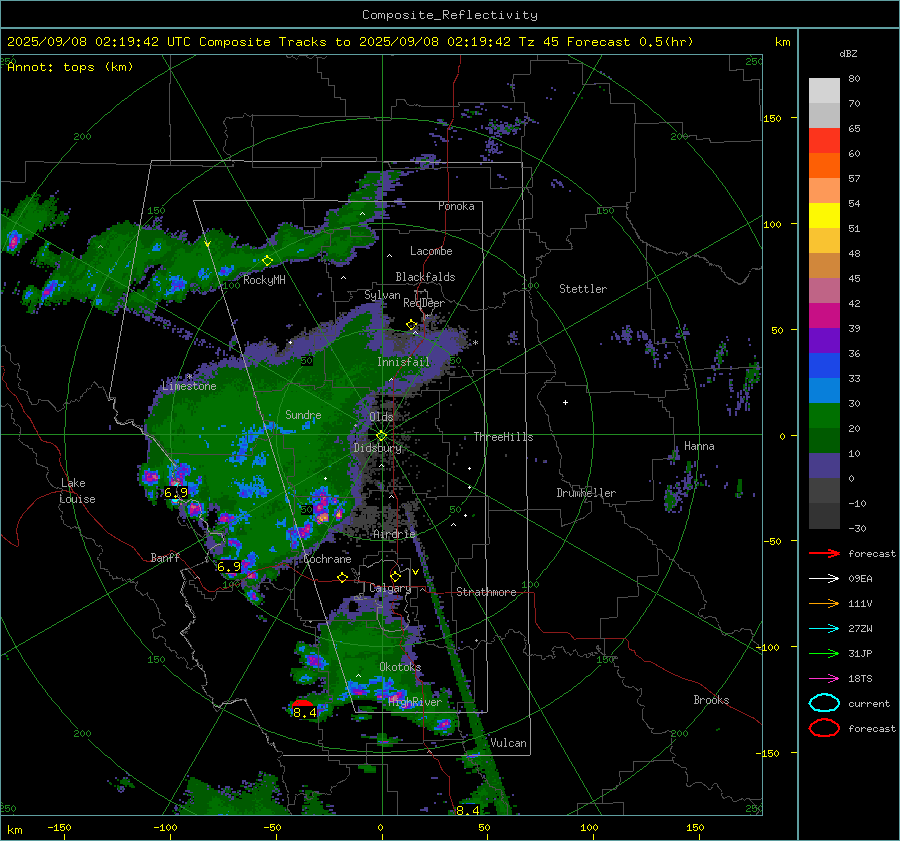The height and width of the screenshot is (841, 900).
Task: Click the 8.4 storm top west of HighRiver
Action: 305,713
